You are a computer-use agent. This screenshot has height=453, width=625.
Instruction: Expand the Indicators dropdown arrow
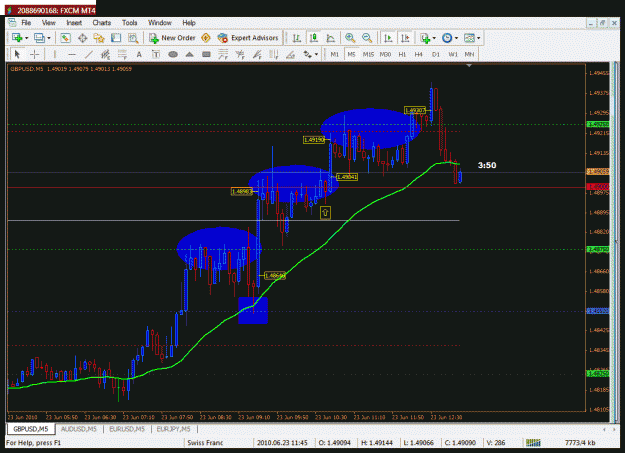434,38
